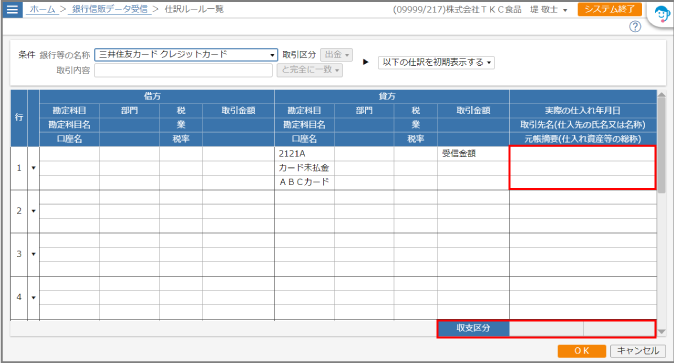Click the 収支区分 footer label
Image resolution: width=674 pixels, height=363 pixels.
click(473, 328)
